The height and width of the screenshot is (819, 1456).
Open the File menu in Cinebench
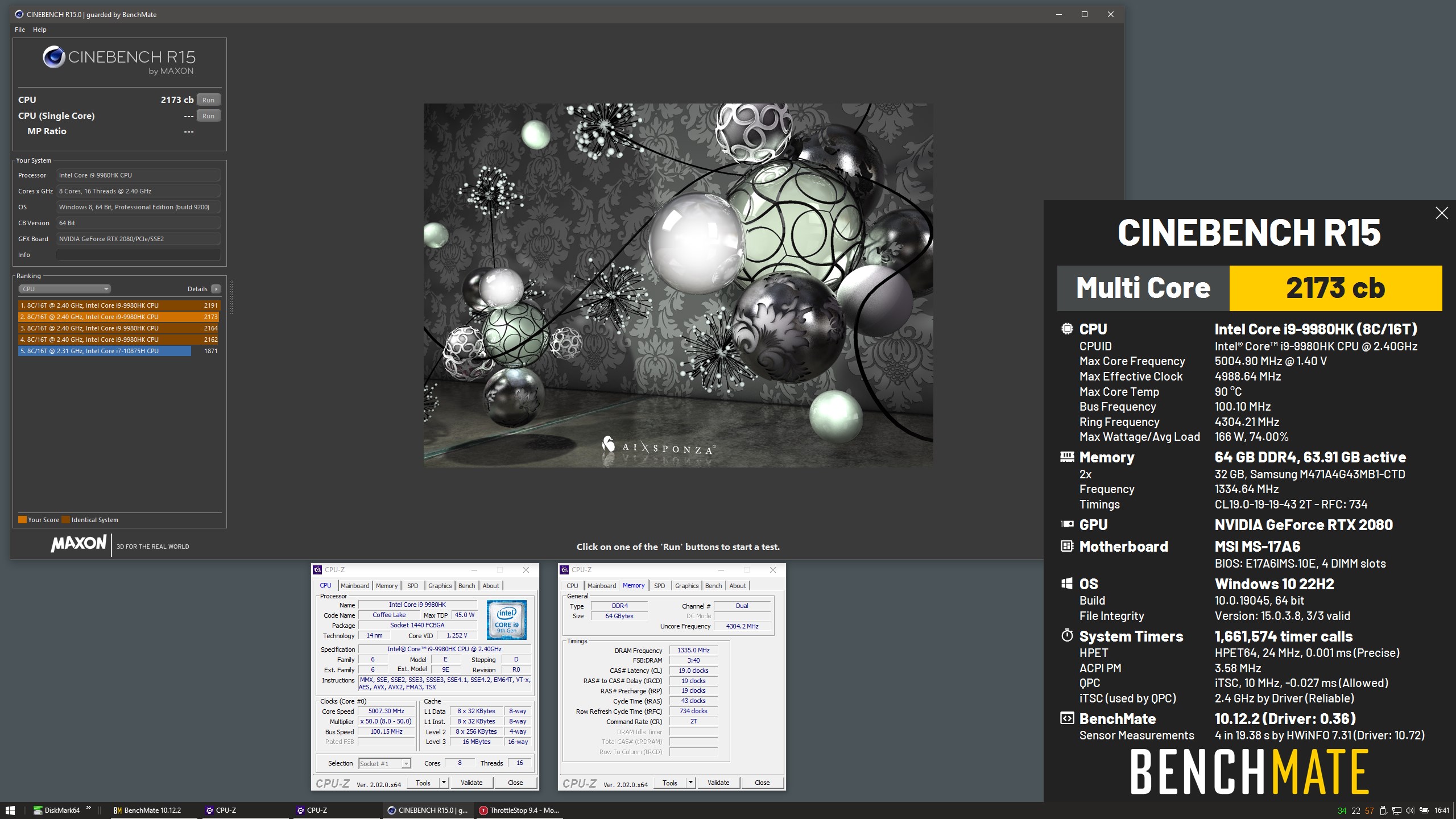(x=20, y=30)
